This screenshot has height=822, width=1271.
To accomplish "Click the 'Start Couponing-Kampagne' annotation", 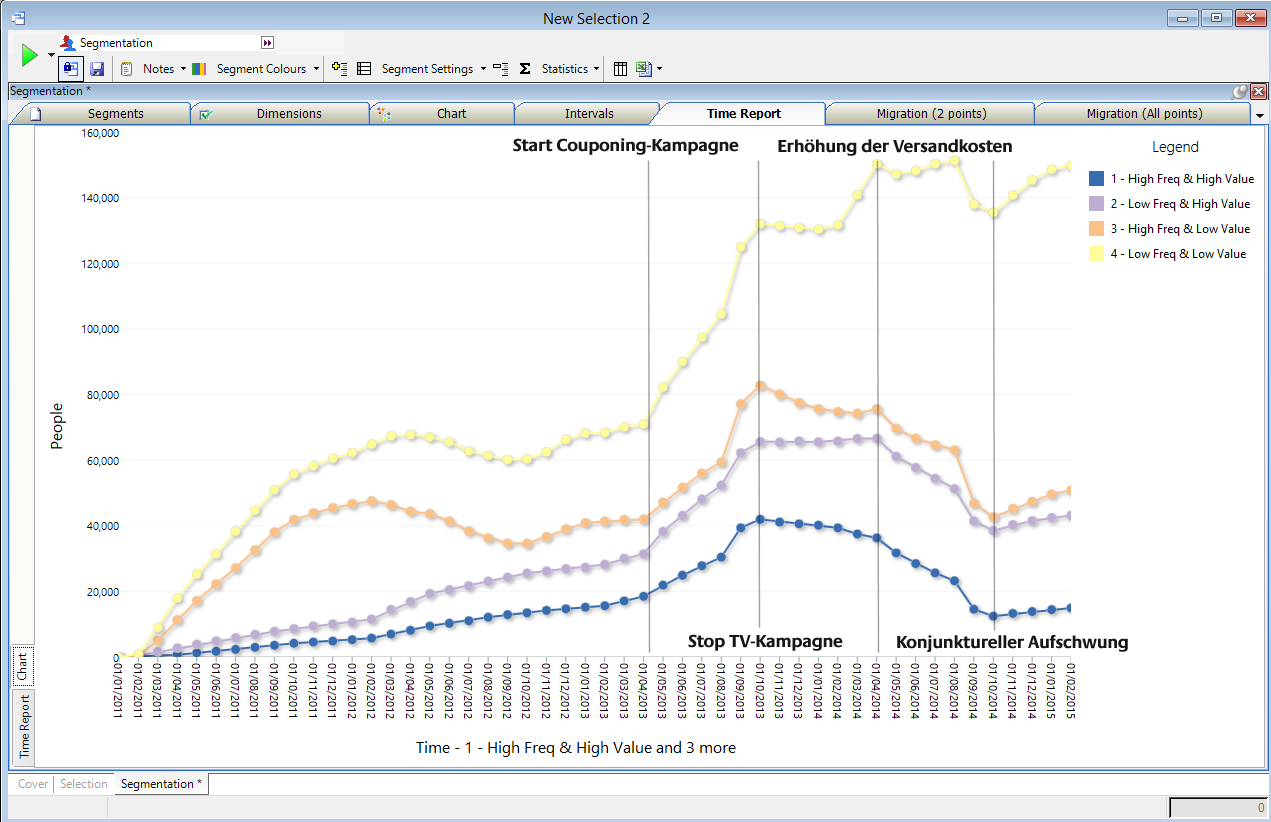I will pos(626,146).
